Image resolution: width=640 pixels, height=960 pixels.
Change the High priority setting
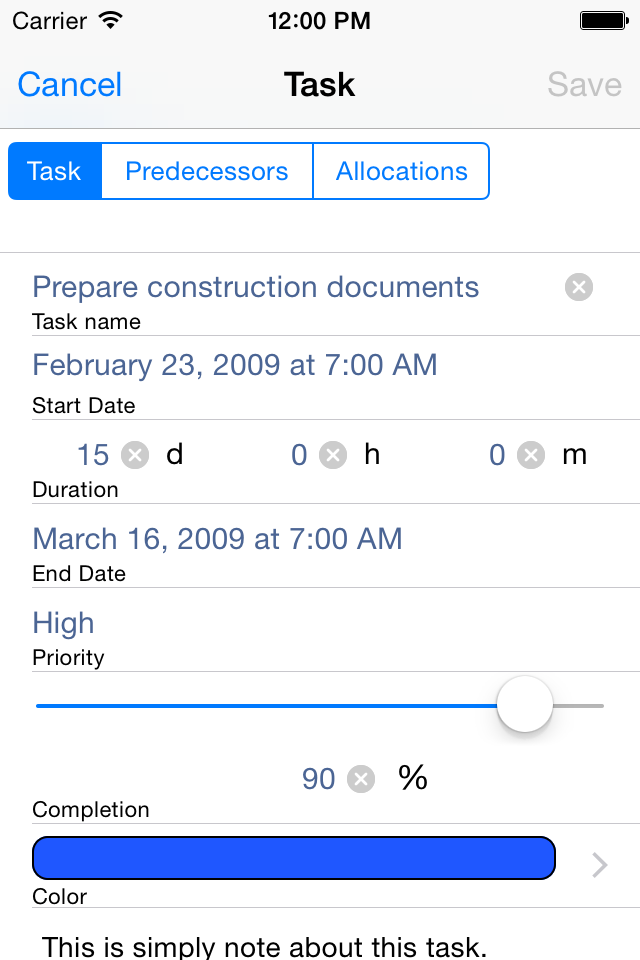click(64, 623)
